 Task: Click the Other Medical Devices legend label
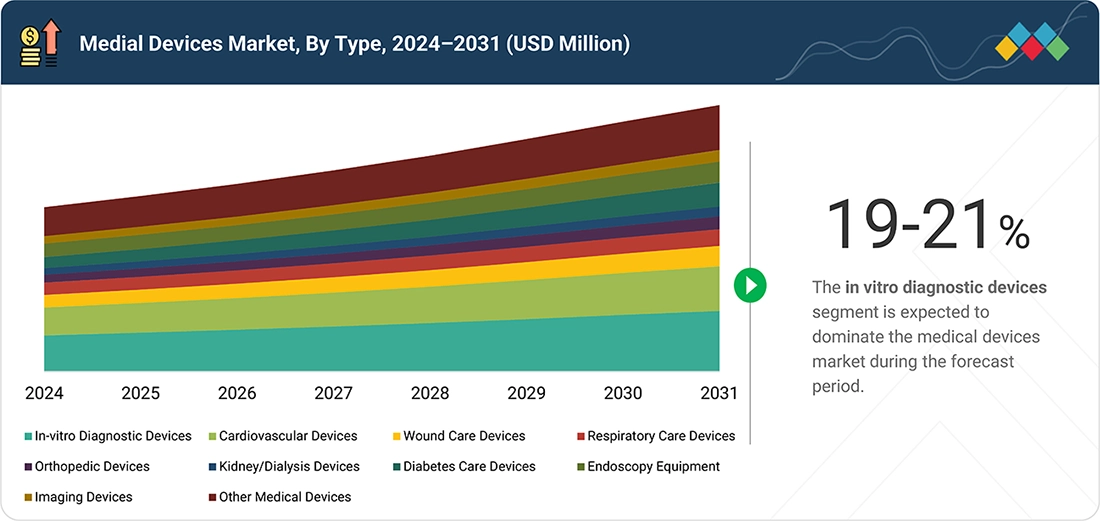[x=285, y=497]
